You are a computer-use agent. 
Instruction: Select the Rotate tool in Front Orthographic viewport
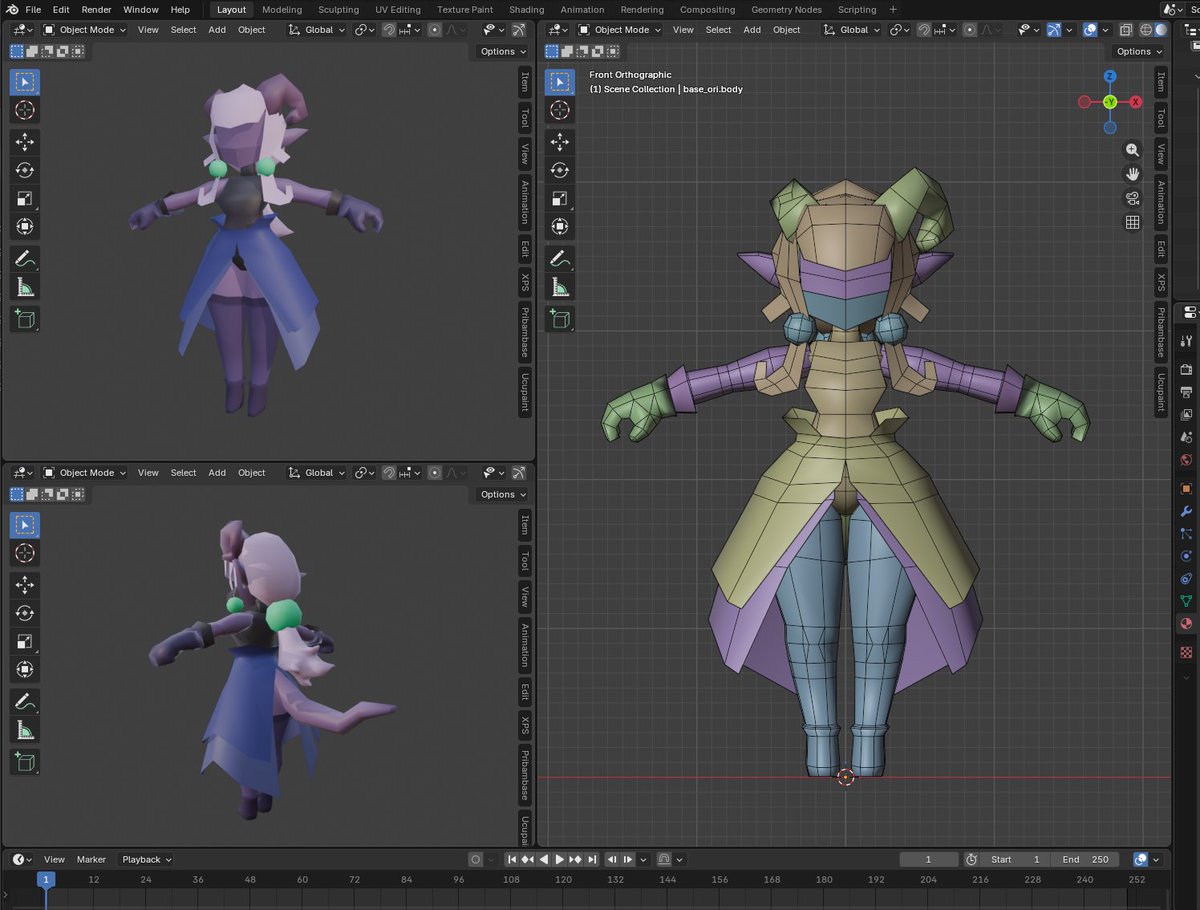[560, 170]
